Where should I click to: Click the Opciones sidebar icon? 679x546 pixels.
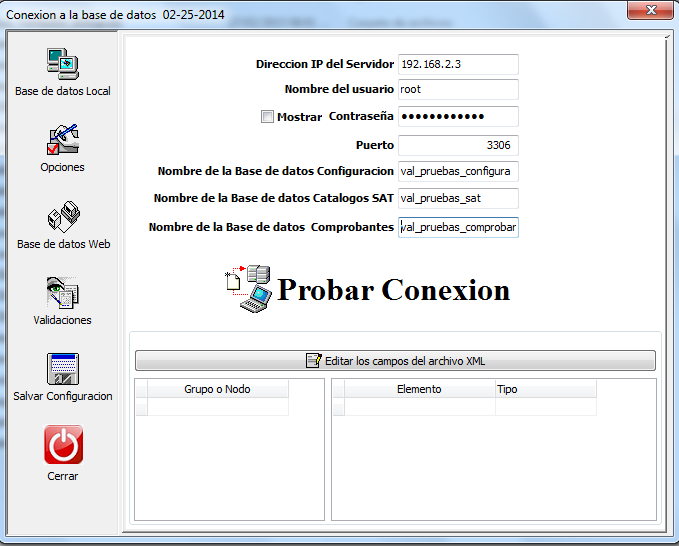click(x=63, y=140)
